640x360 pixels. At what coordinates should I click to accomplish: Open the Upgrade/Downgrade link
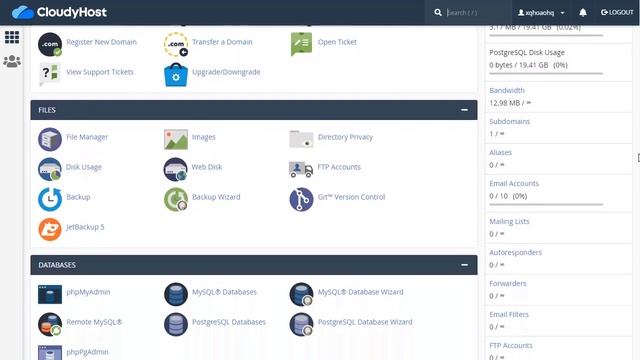point(226,72)
